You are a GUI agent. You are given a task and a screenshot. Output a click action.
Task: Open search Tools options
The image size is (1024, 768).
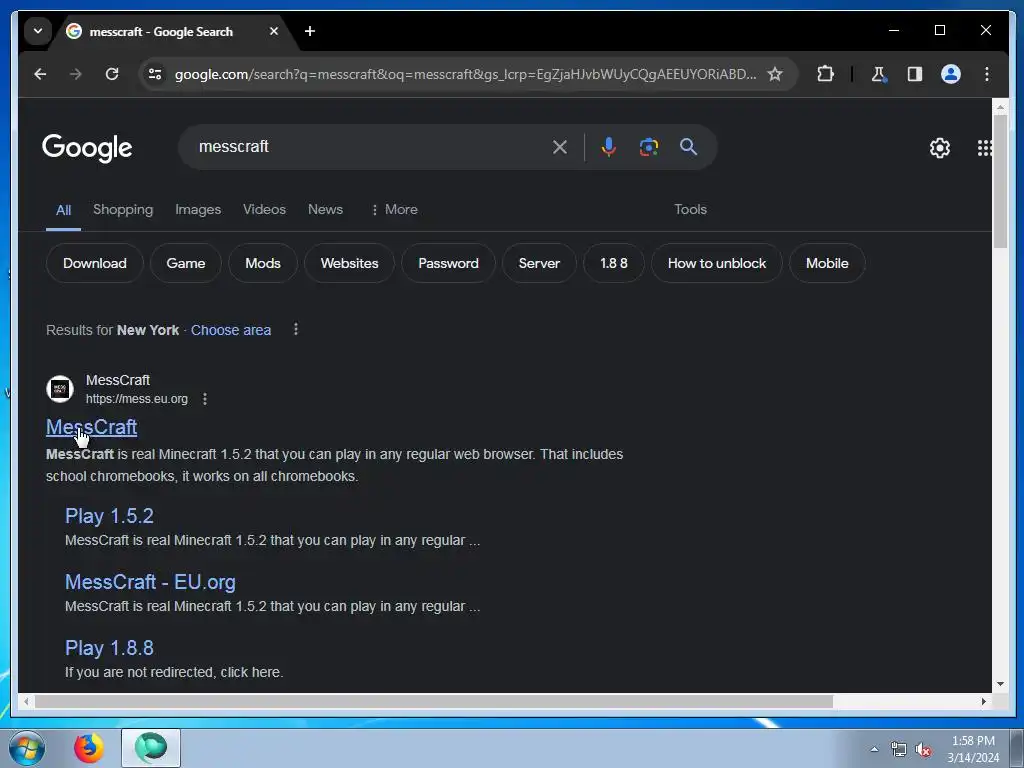coord(690,210)
